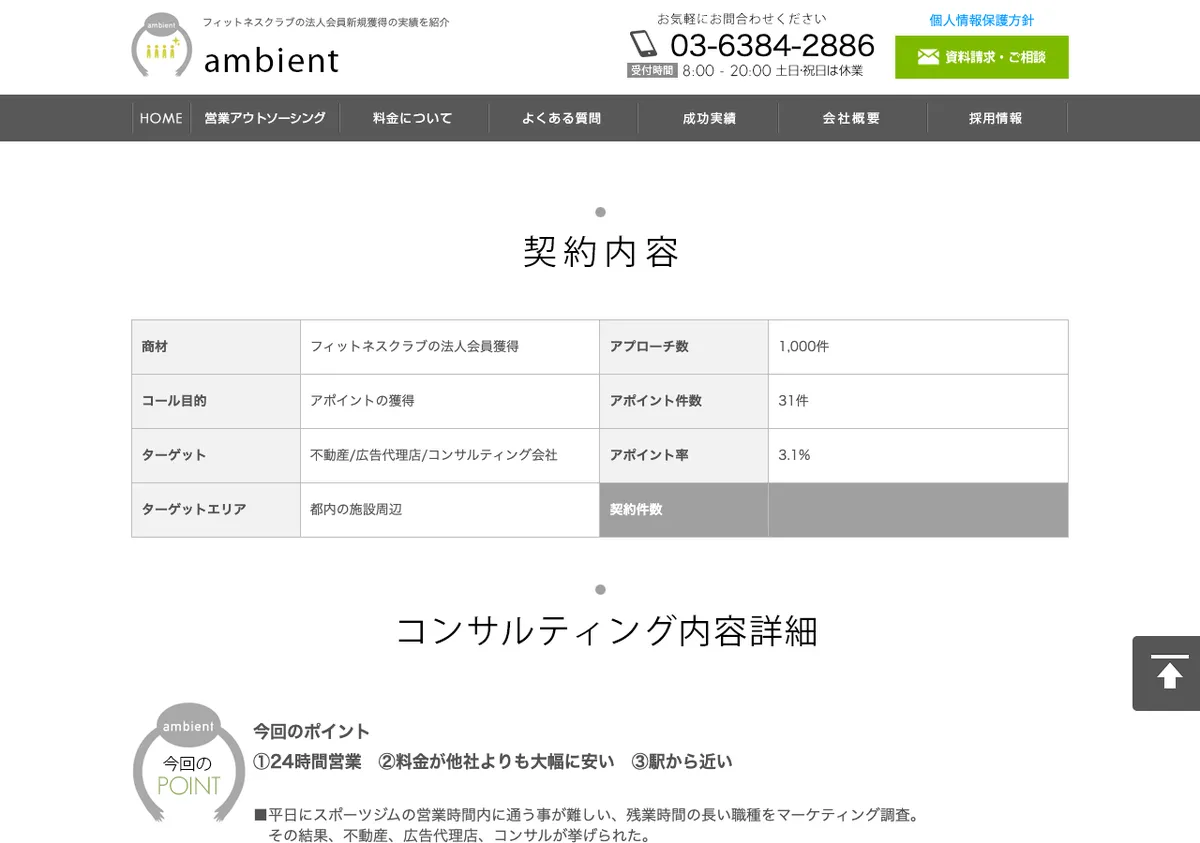Click the ①24時間営業 point line
The image size is (1200, 843).
point(493,762)
